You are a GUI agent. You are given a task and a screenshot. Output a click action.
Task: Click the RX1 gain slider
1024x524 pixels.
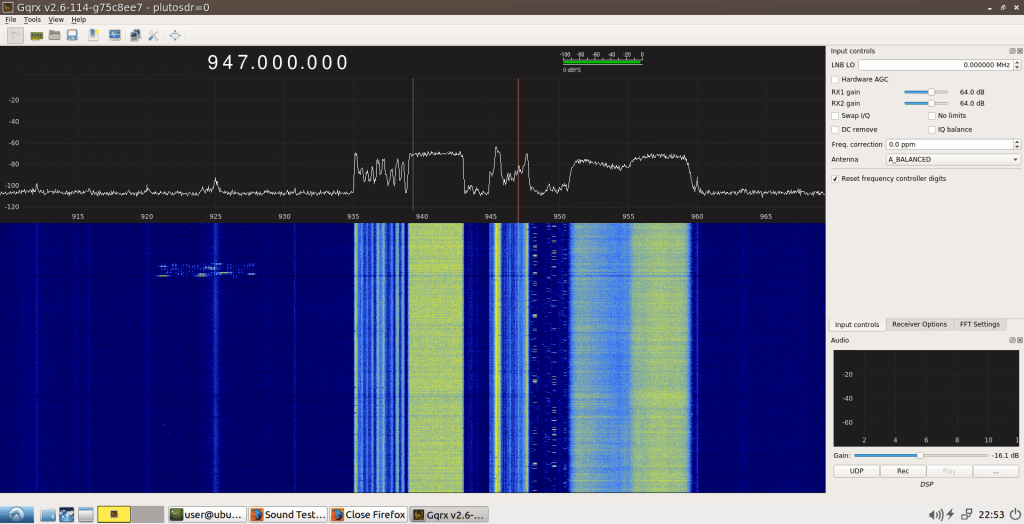coord(926,91)
